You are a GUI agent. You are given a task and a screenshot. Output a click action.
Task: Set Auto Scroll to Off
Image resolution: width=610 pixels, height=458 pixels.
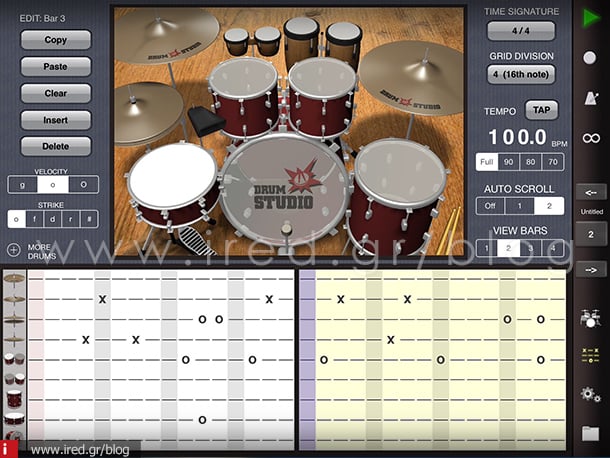tap(490, 206)
